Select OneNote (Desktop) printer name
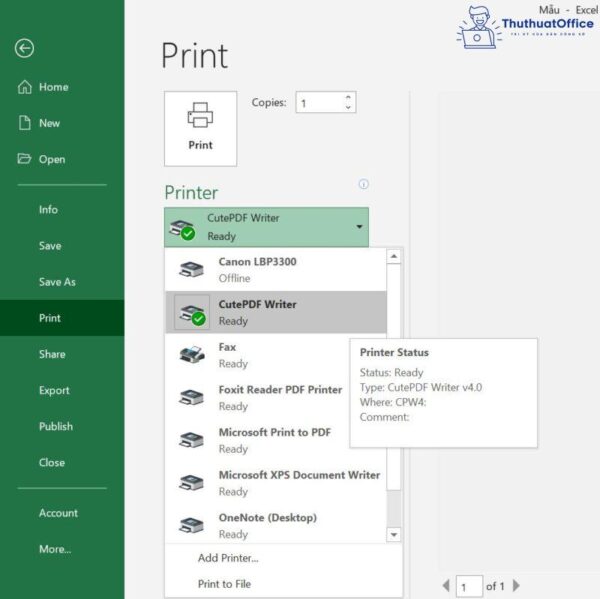The height and width of the screenshot is (599, 600). 268,518
